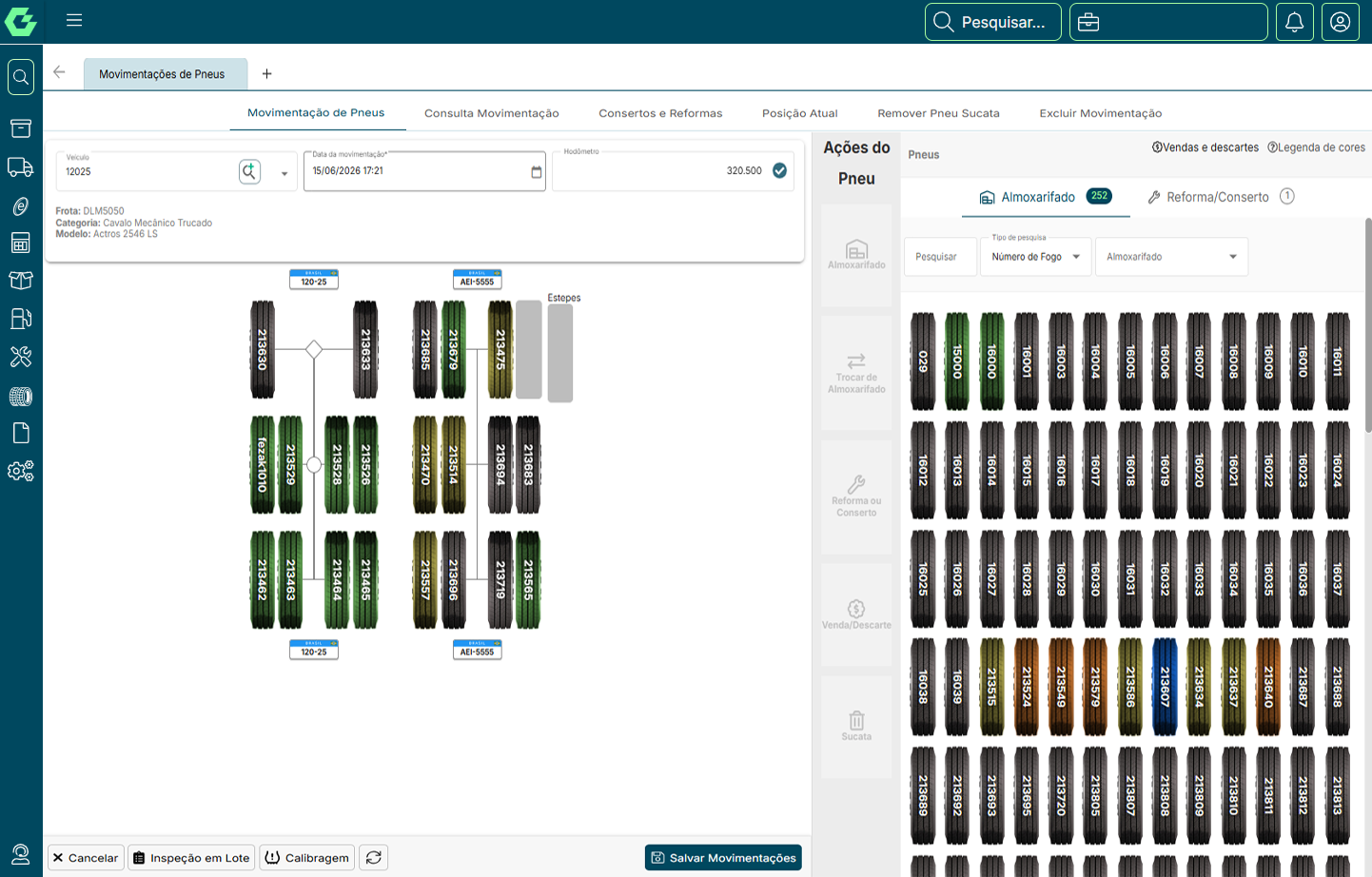Viewport: 1372px width, 877px height.
Task: Click the refresh icon button at bottom
Action: click(x=374, y=857)
